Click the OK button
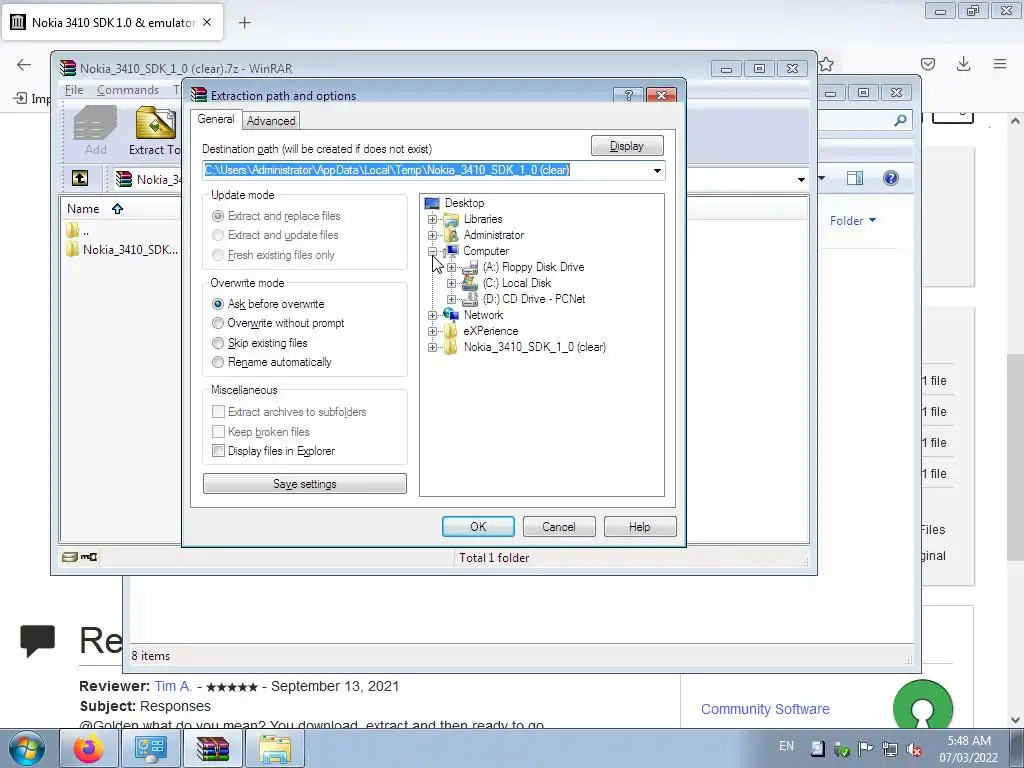 (x=478, y=527)
